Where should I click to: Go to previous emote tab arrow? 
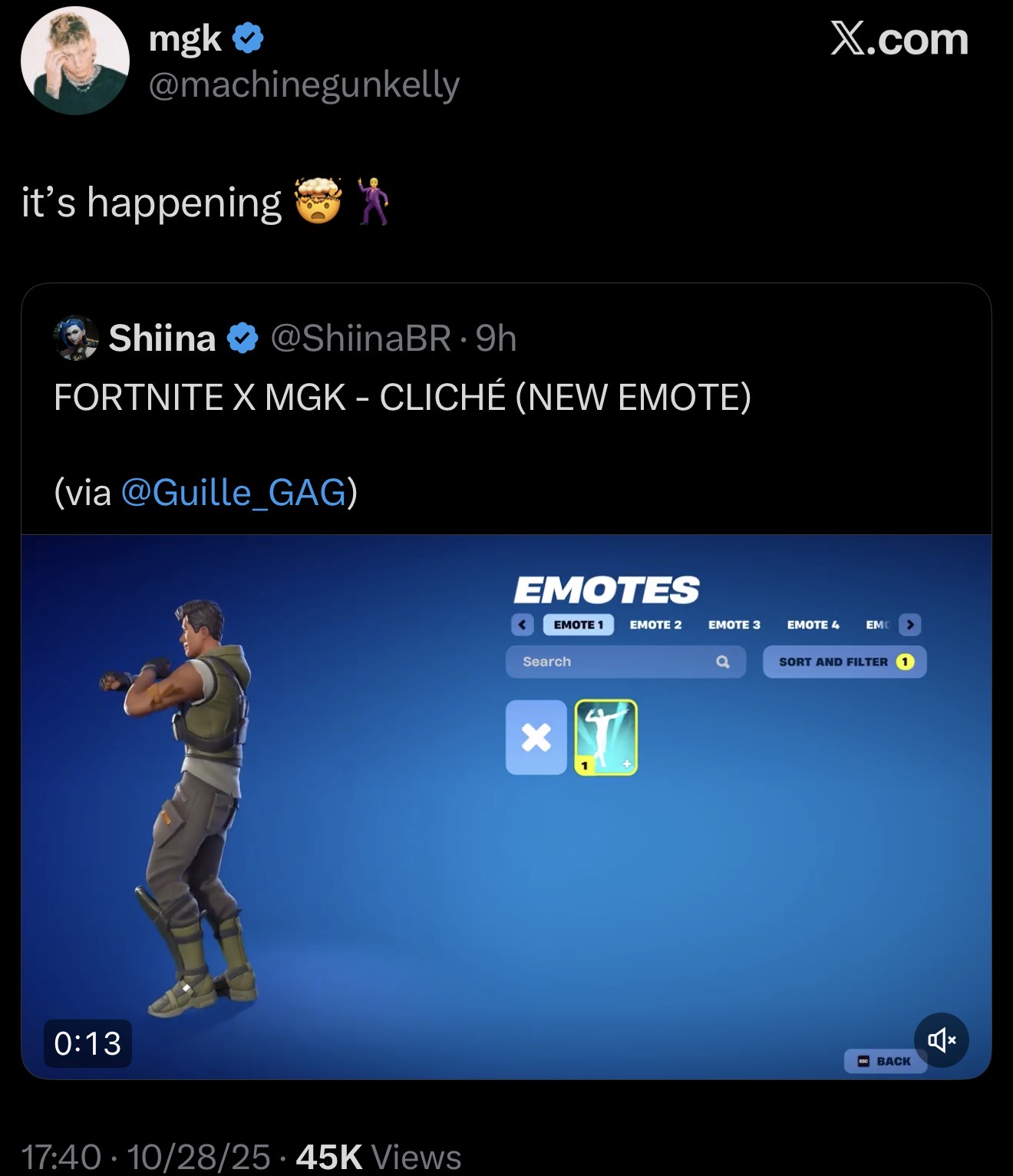coord(523,625)
